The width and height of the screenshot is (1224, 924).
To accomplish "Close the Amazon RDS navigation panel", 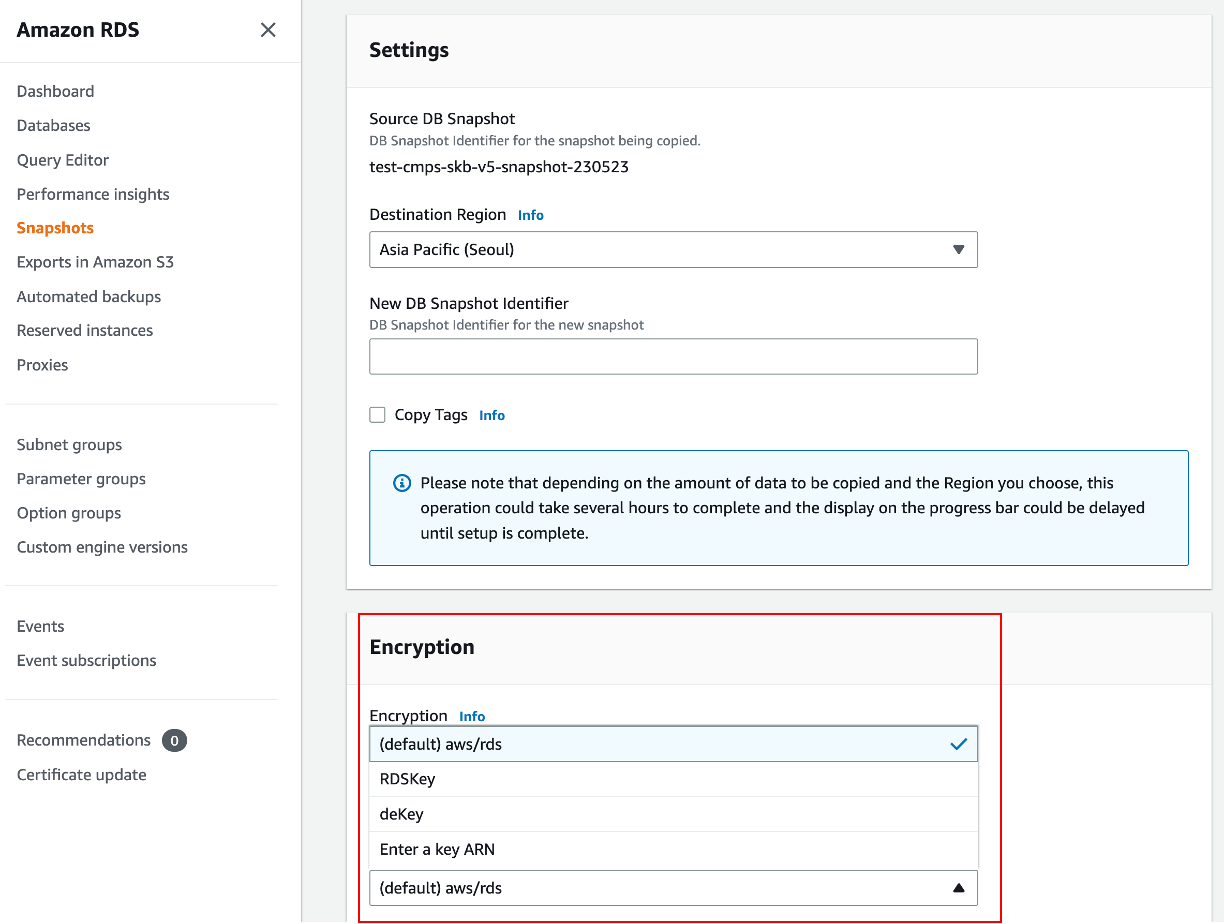I will 268,30.
